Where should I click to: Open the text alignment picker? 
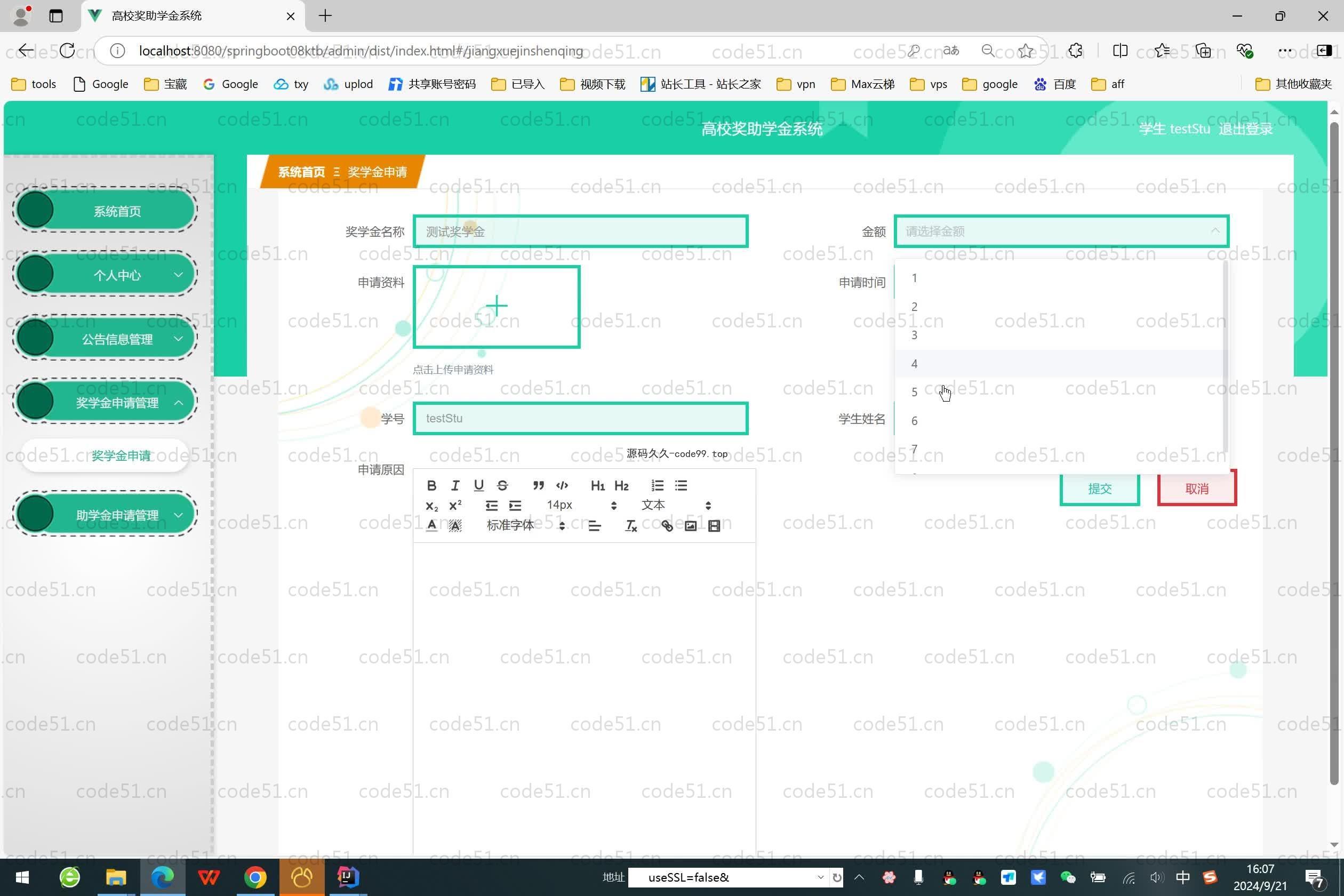click(594, 526)
